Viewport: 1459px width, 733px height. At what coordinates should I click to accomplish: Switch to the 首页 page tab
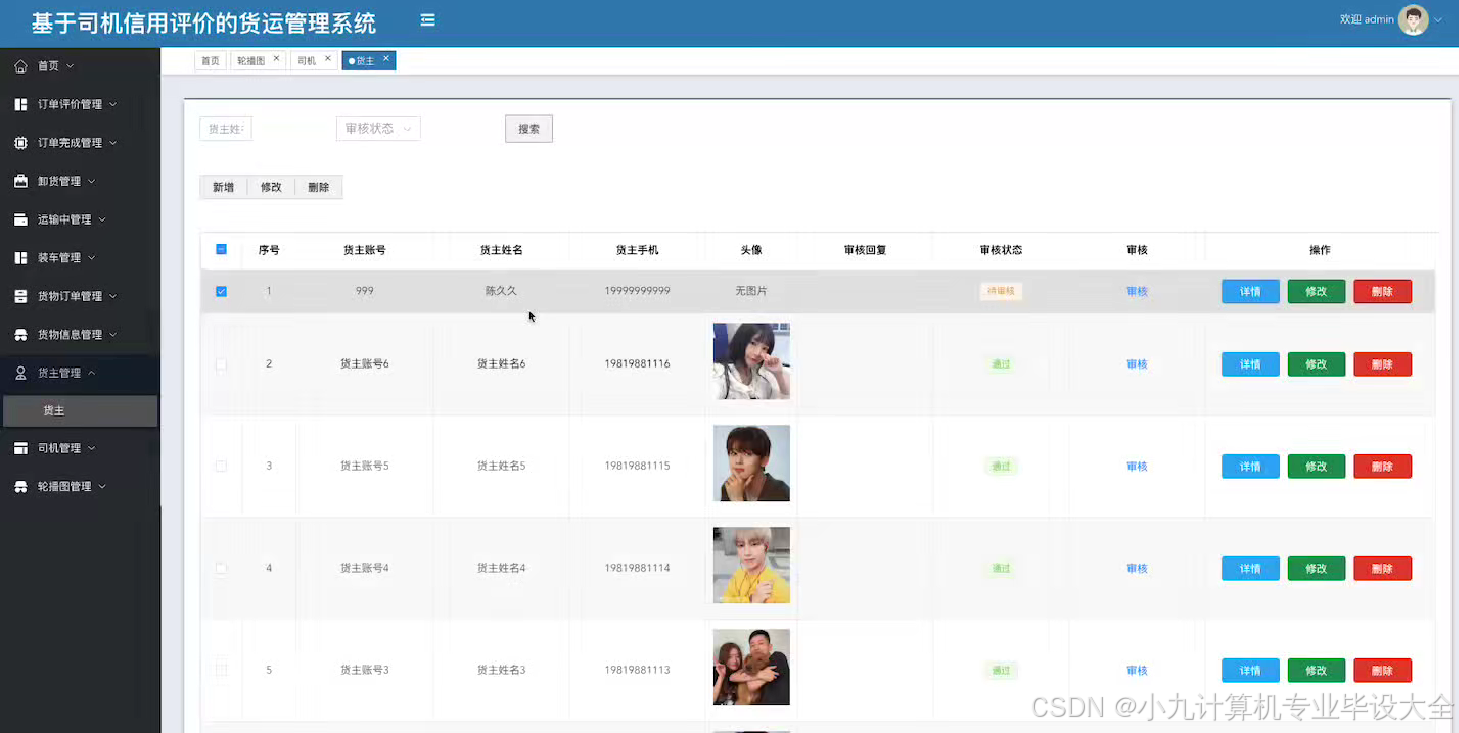[210, 61]
